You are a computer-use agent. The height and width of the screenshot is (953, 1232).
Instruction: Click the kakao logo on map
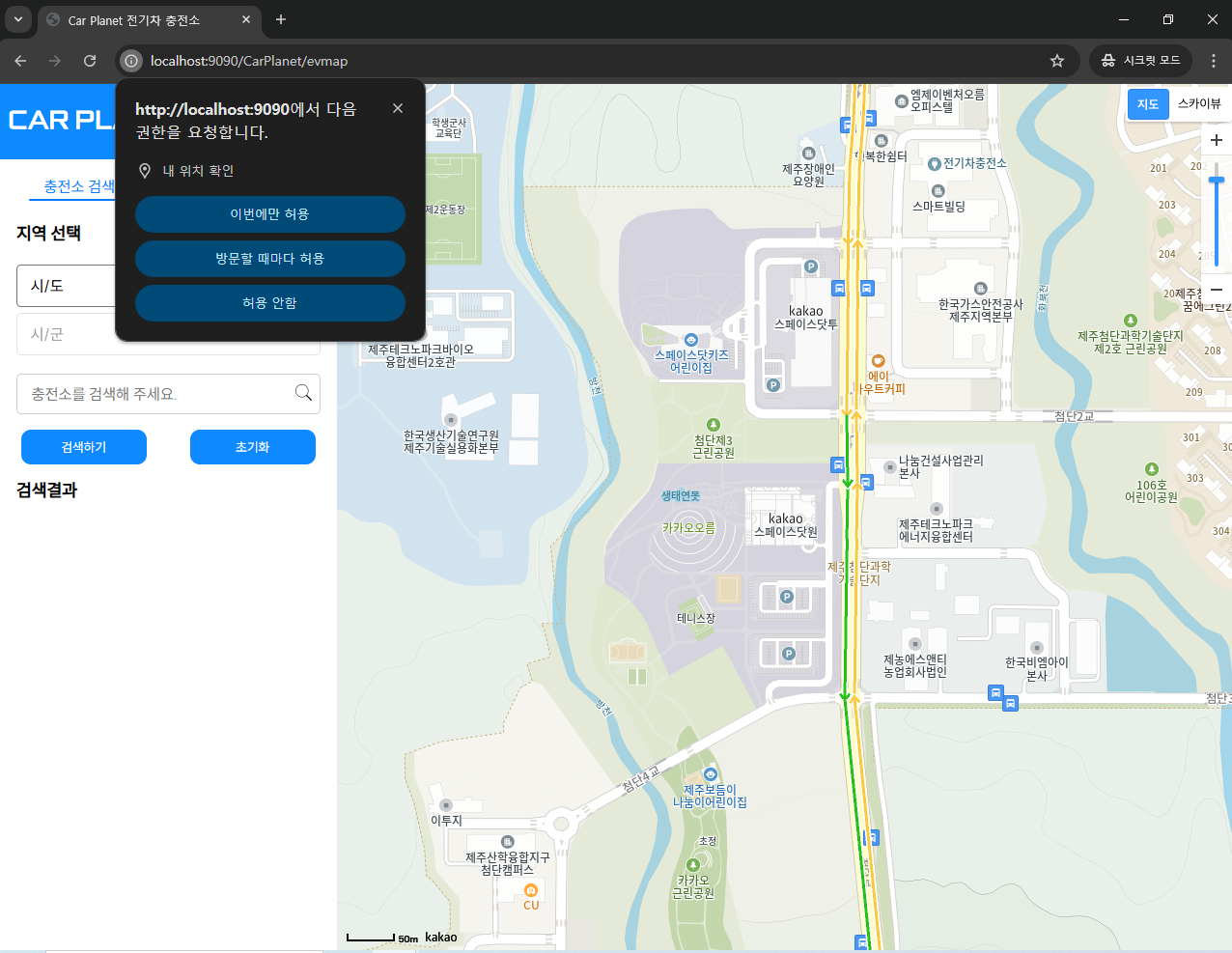pos(440,937)
